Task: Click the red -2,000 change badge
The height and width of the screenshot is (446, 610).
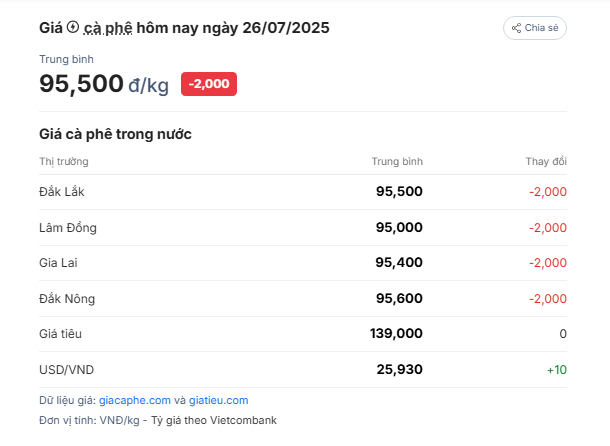Action: (209, 84)
